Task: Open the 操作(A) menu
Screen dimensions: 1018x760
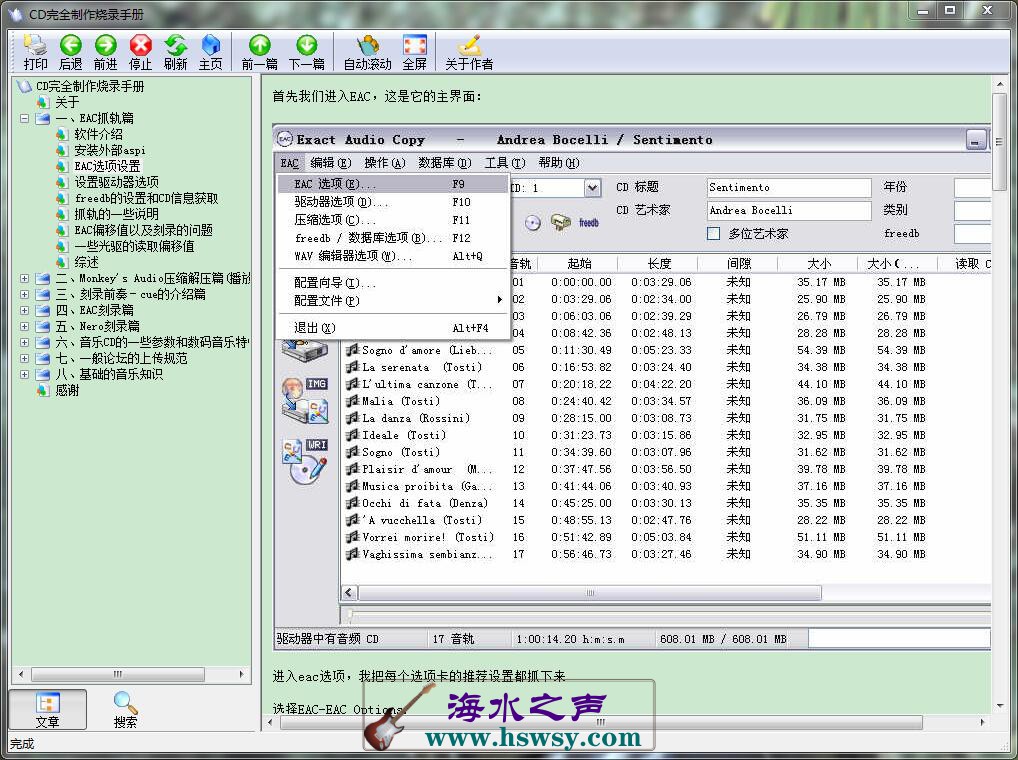Action: click(384, 163)
